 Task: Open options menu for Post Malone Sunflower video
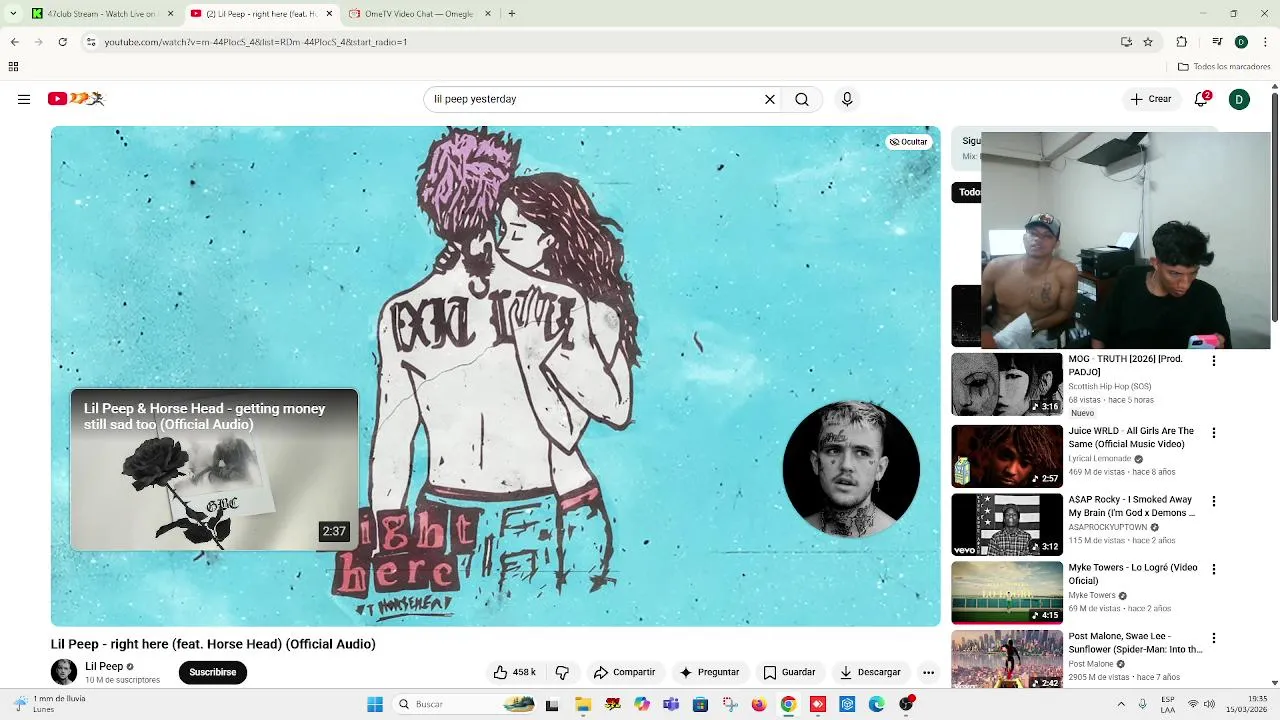point(1214,638)
